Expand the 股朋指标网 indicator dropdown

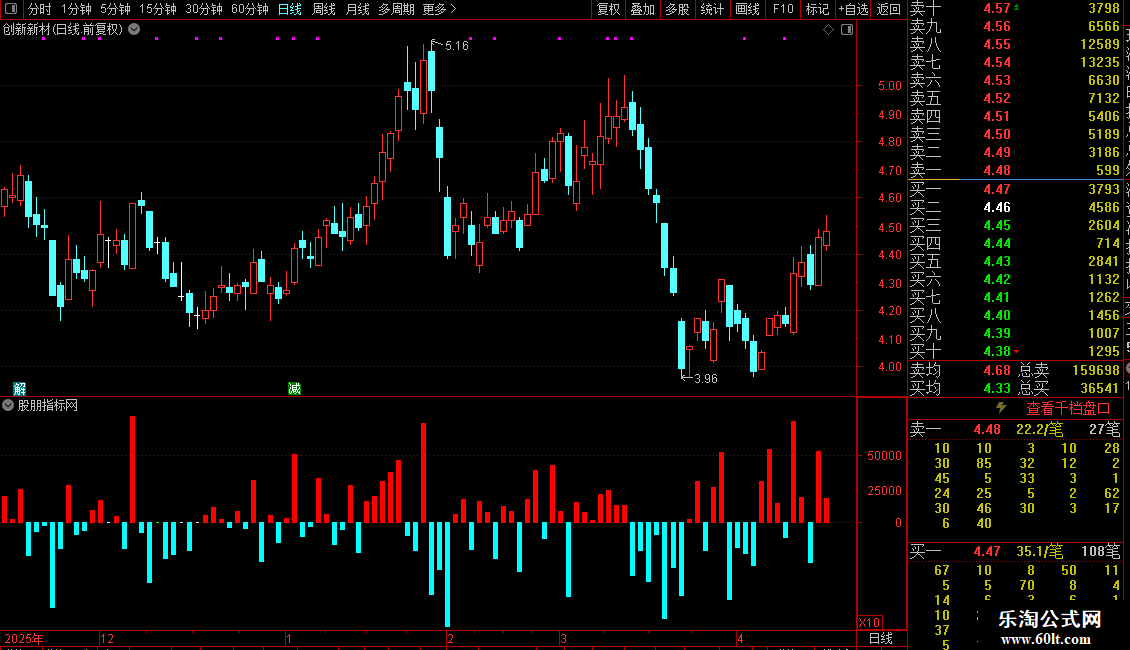coord(8,405)
